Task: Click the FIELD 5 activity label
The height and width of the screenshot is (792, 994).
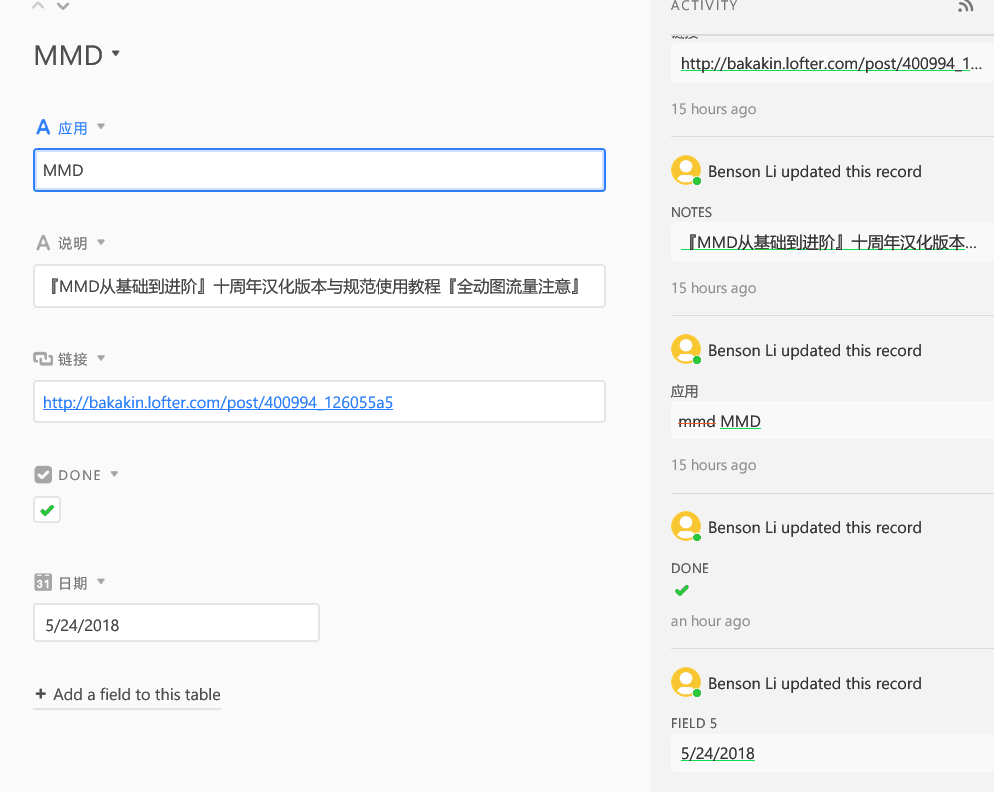Action: [x=694, y=723]
